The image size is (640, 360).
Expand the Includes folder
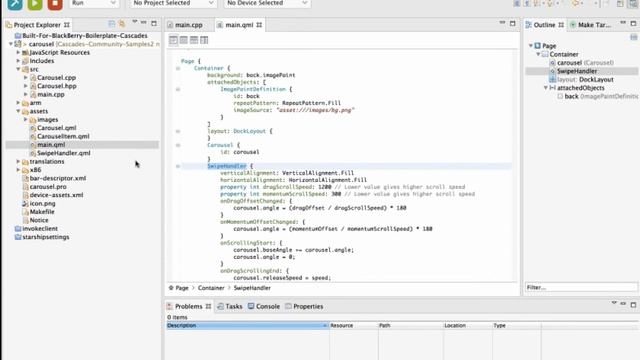(x=18, y=60)
